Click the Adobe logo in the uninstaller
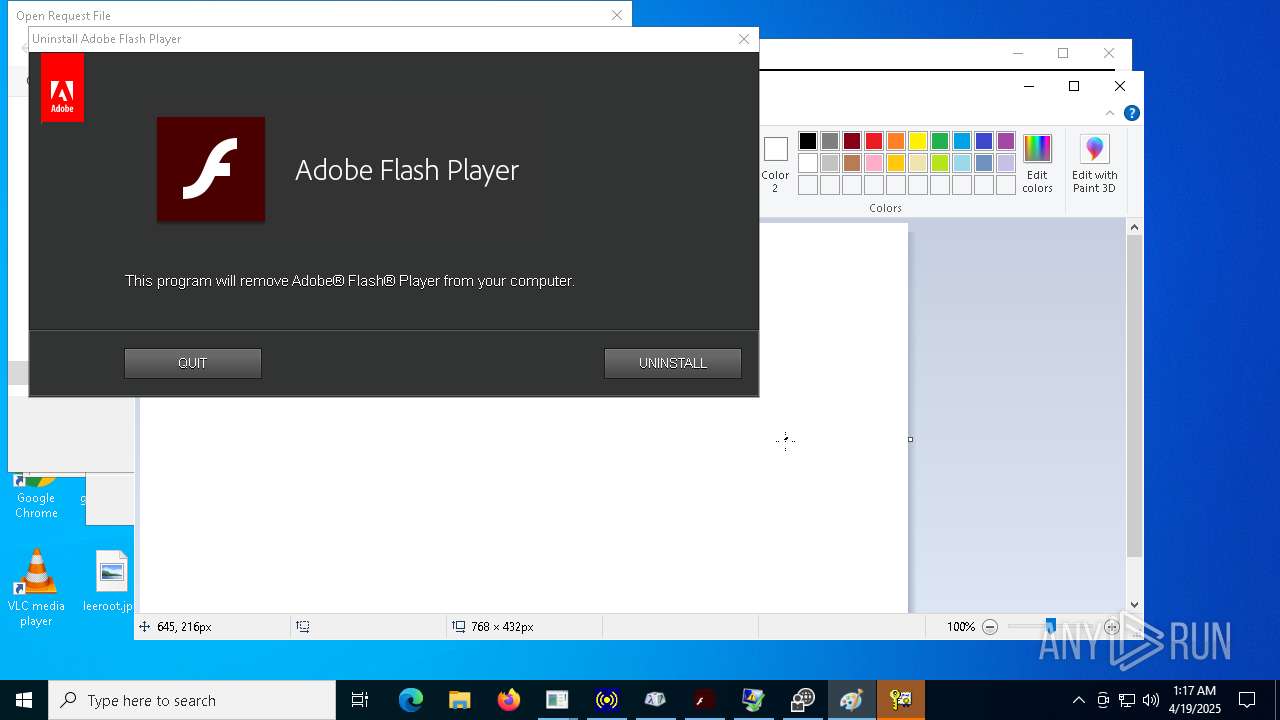Image resolution: width=1280 pixels, height=720 pixels. coord(62,88)
